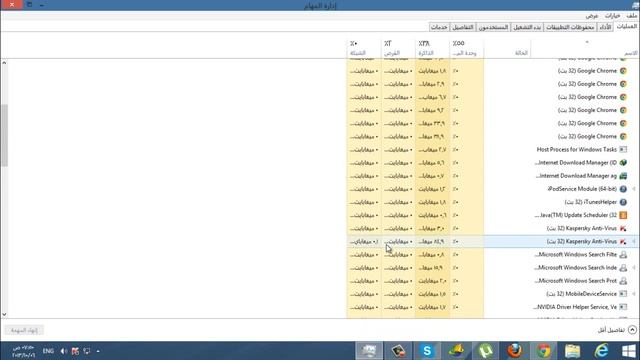Open the Windows Start button on taskbar

point(629,351)
